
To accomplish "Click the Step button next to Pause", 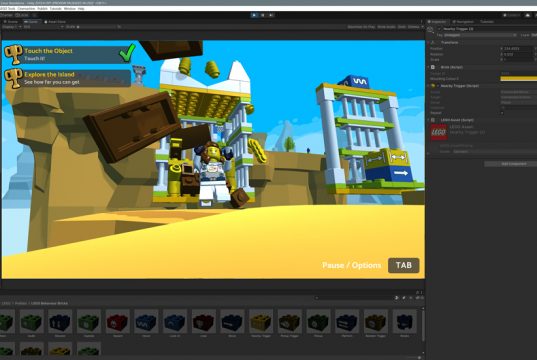I will (271, 15).
